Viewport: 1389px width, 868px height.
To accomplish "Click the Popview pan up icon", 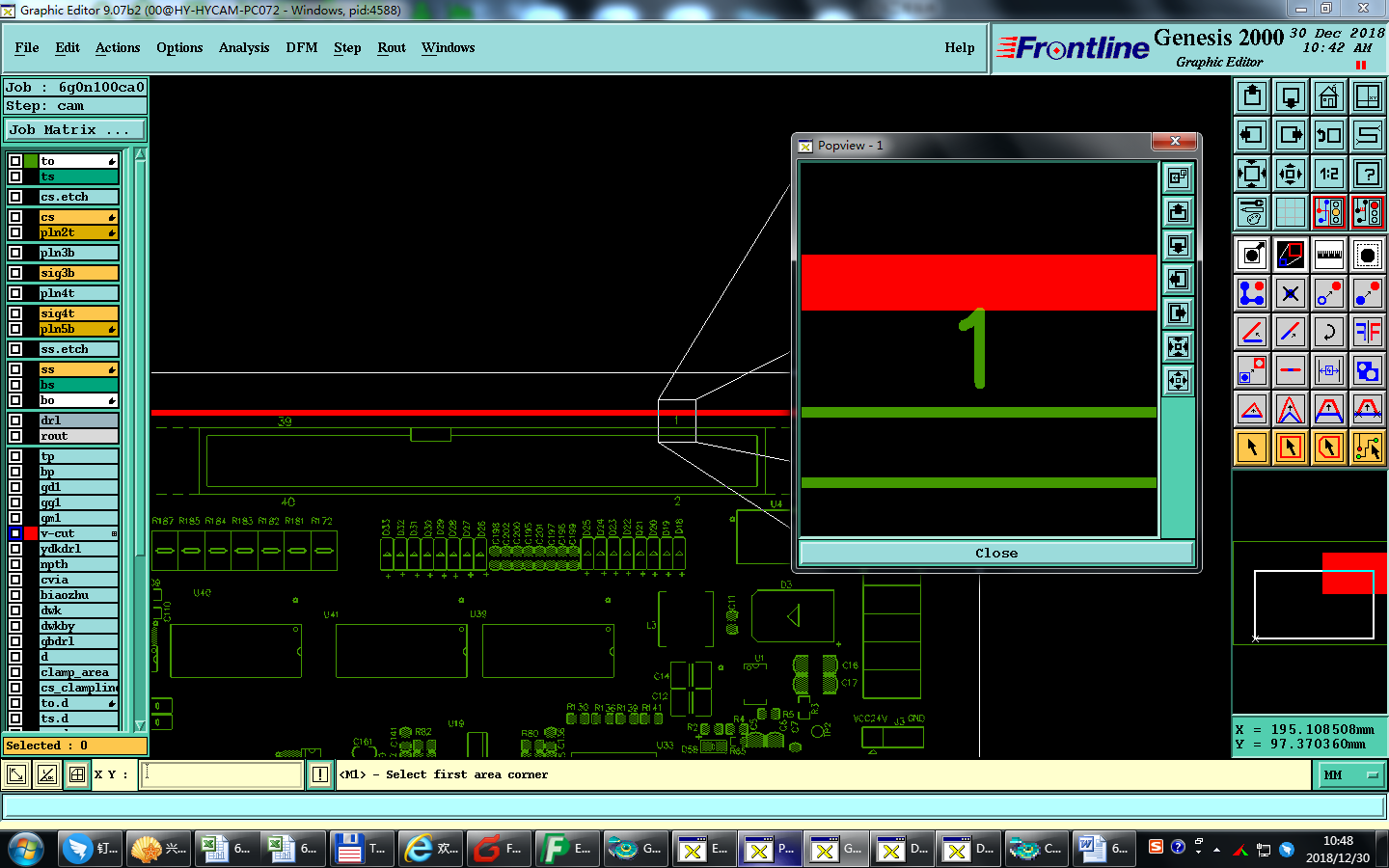I will (x=1178, y=211).
